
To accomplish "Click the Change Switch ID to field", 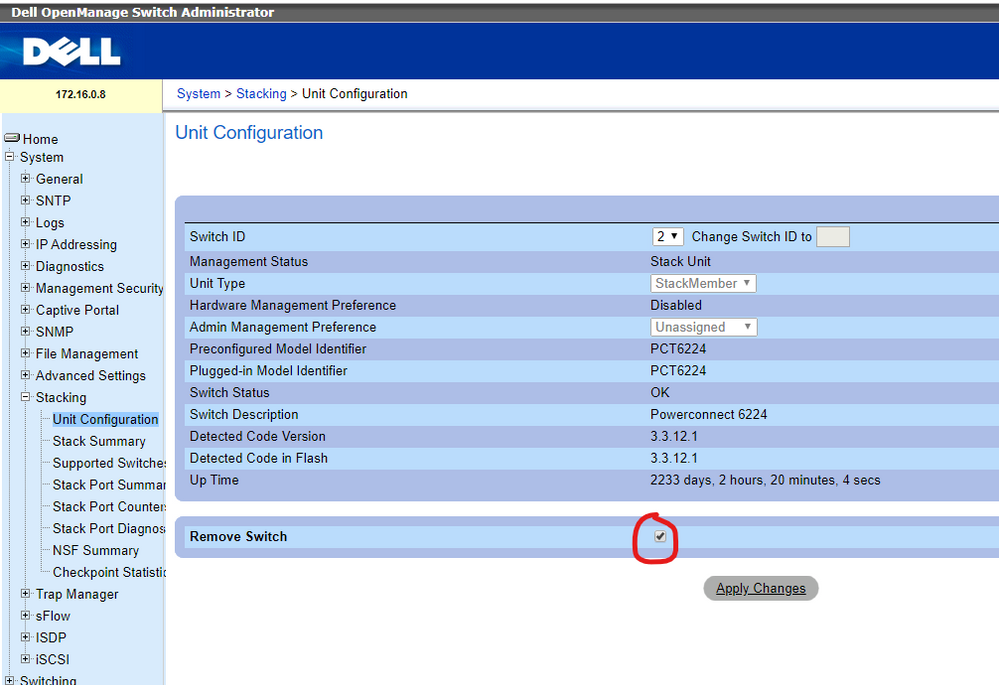I will [833, 236].
